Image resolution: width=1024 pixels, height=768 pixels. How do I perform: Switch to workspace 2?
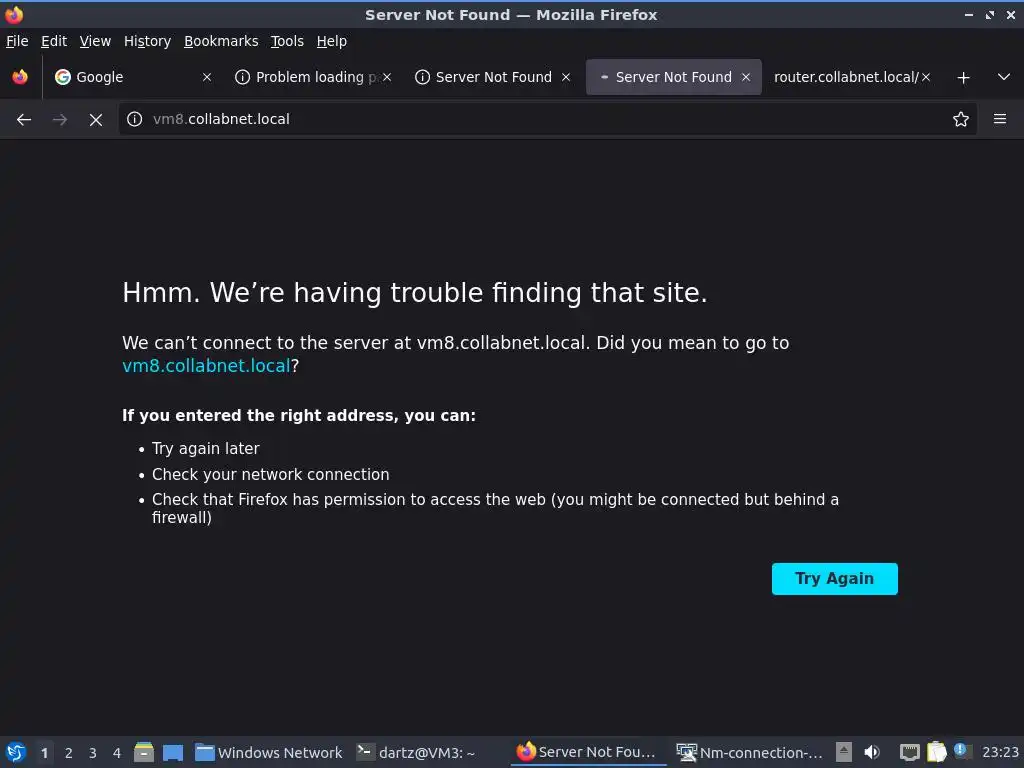[69, 753]
